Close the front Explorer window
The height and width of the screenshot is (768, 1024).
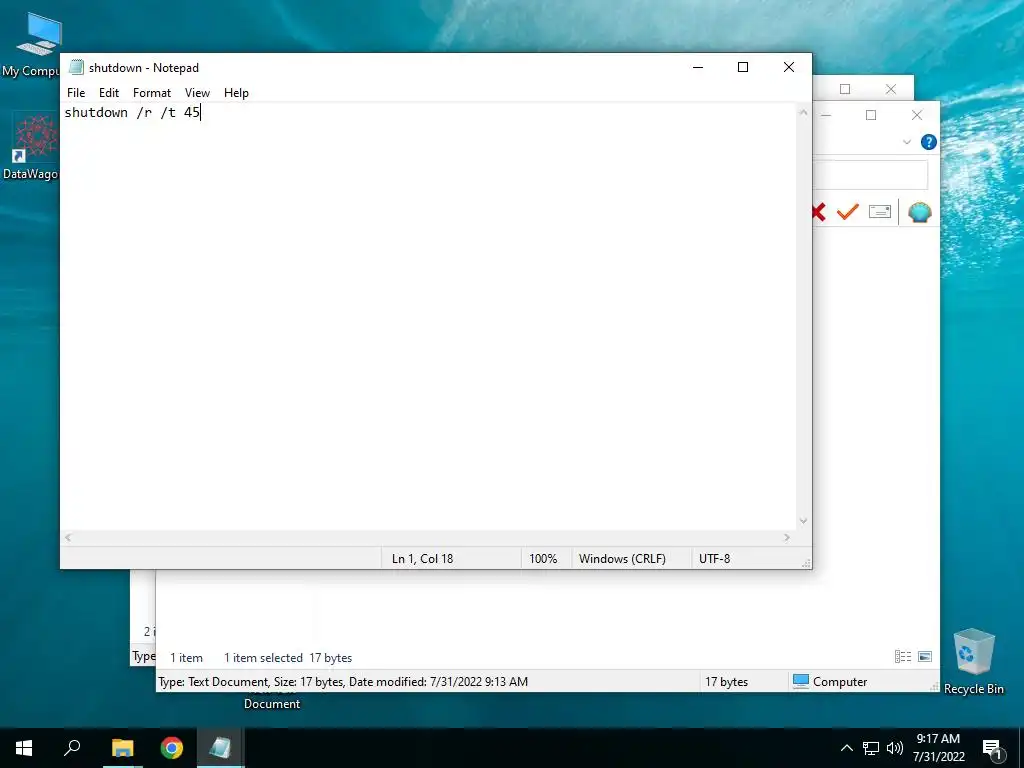(917, 115)
